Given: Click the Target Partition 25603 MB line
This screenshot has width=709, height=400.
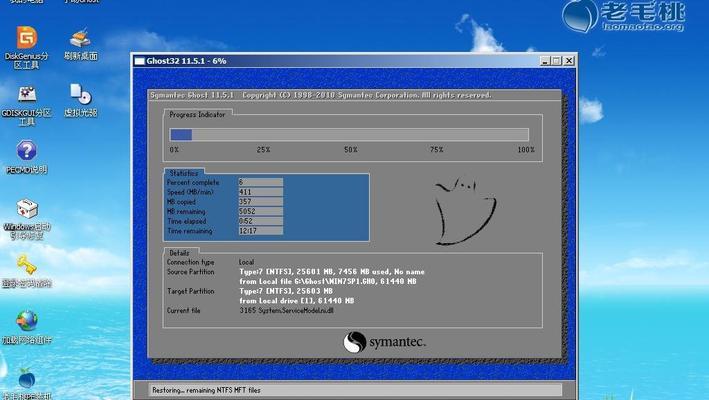Looking at the screenshot, I should (x=286, y=291).
